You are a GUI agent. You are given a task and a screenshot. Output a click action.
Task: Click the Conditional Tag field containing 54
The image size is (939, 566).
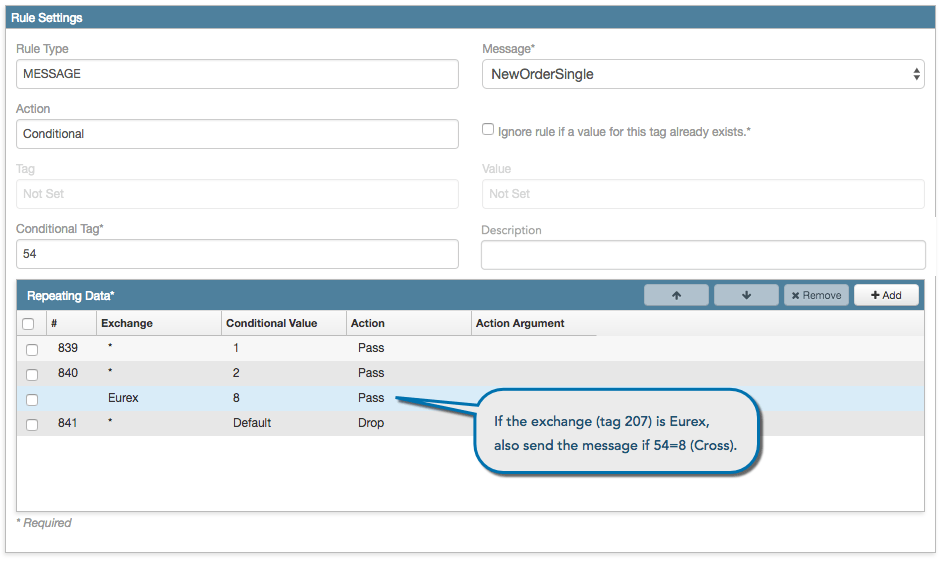(237, 254)
